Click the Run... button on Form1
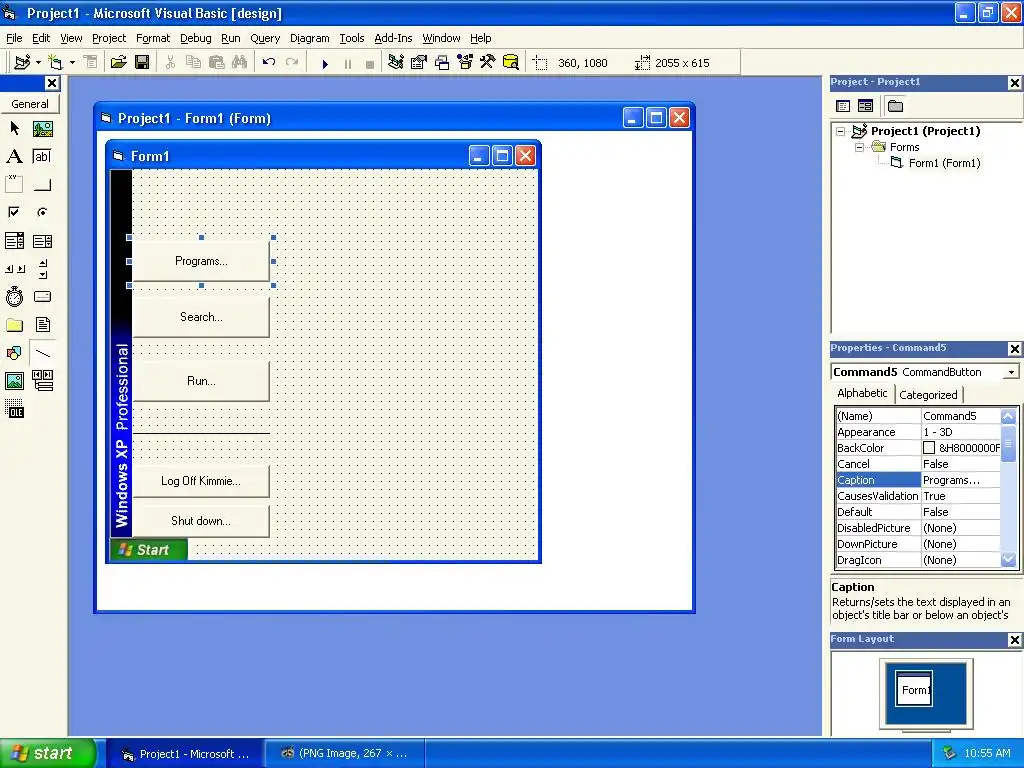The image size is (1024, 768). (x=201, y=381)
